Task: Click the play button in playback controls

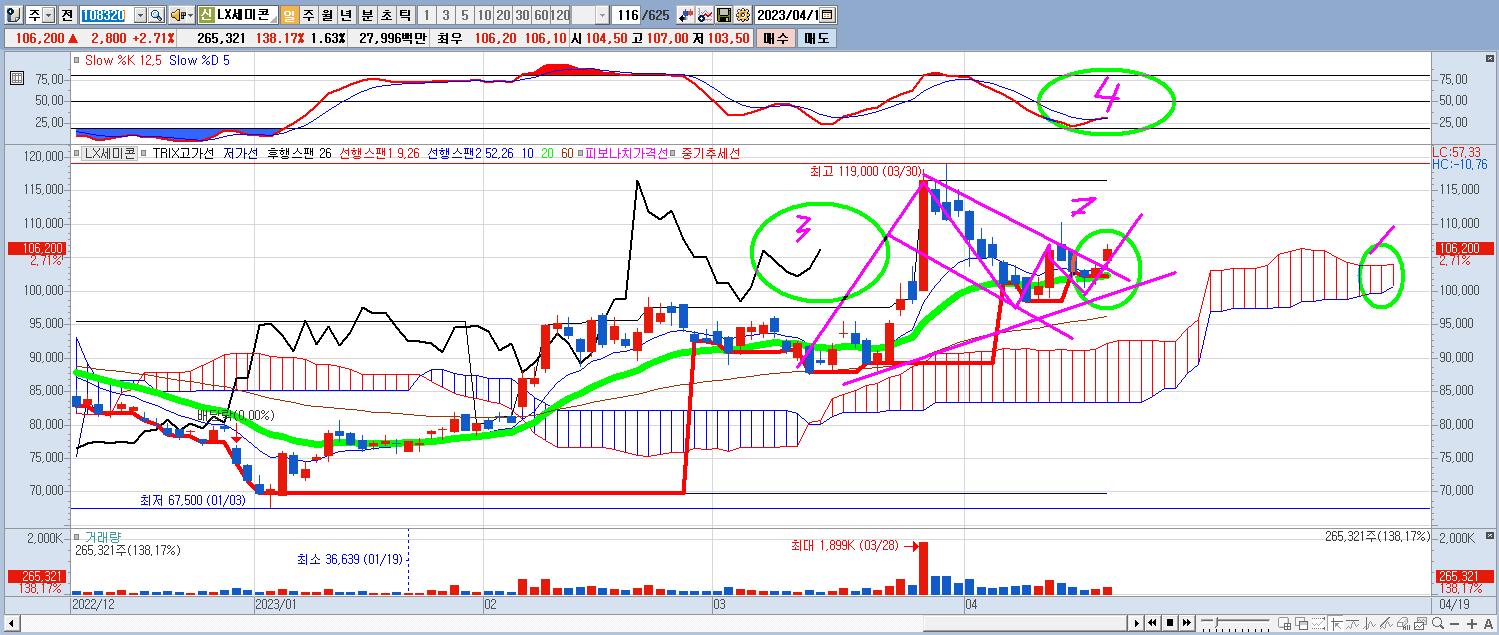Action: click(1137, 623)
